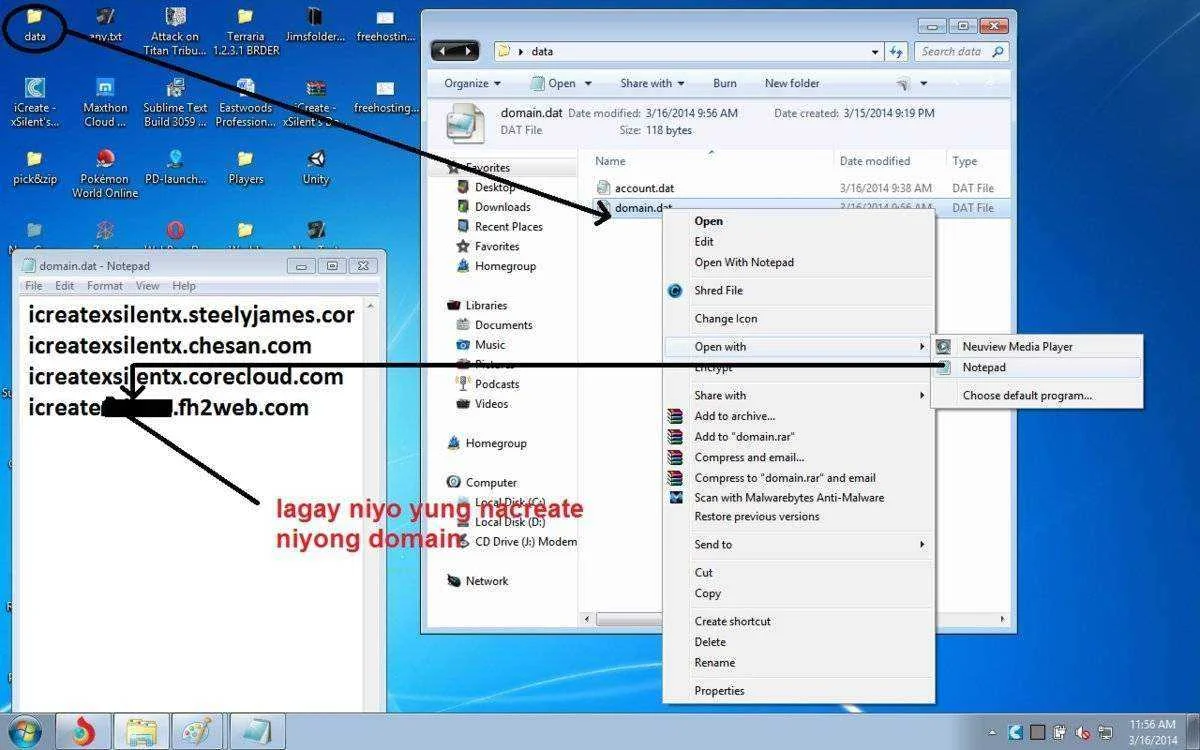Select Properties in context menu
Screen dimensions: 1200x750
799,690
